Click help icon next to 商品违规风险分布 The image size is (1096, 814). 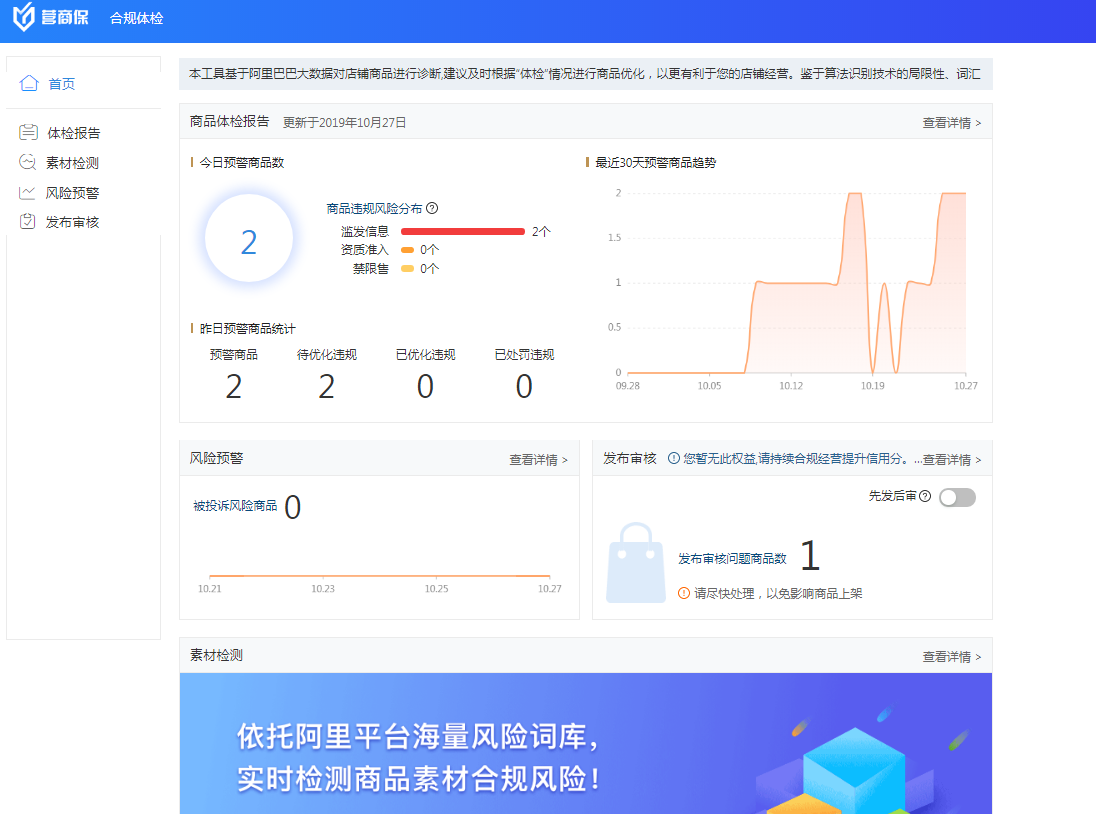(x=432, y=209)
